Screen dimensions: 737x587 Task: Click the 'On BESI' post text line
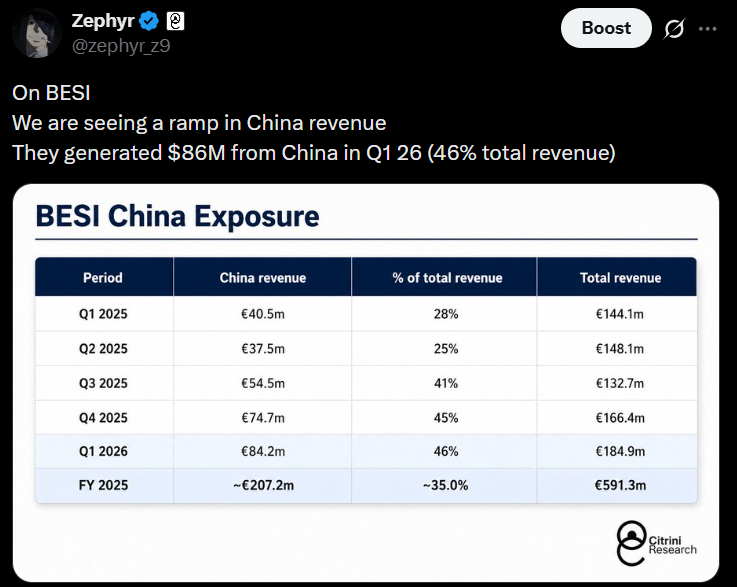coord(51,93)
